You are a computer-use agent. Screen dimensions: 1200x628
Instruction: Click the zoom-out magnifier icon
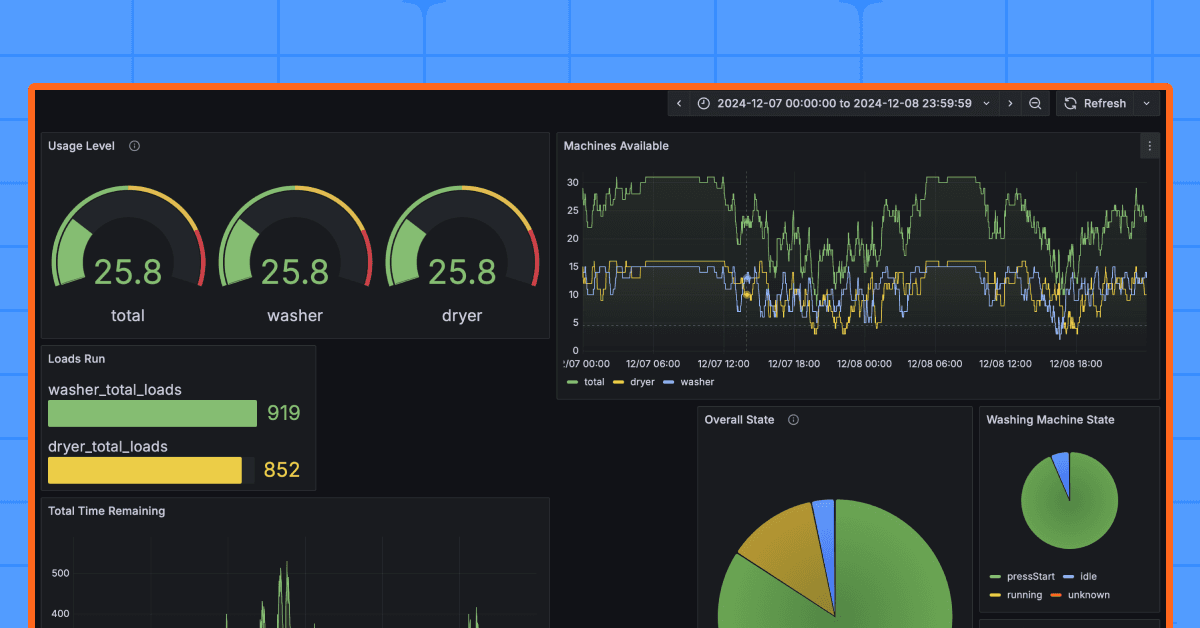(1035, 103)
